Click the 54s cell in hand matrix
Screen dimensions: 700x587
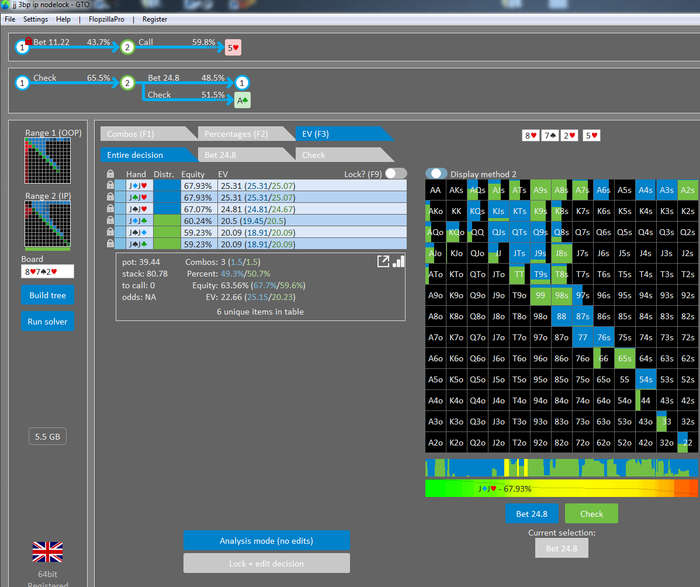(x=646, y=379)
